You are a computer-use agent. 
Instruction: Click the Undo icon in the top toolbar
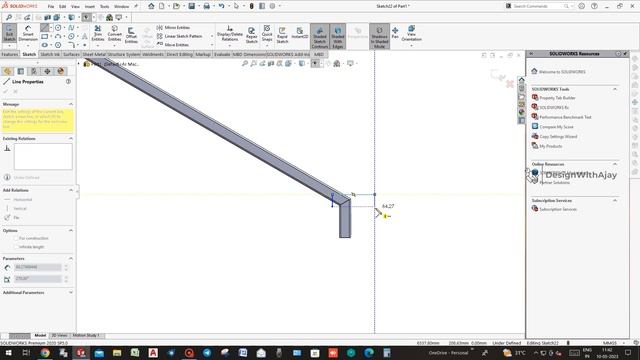221,6
